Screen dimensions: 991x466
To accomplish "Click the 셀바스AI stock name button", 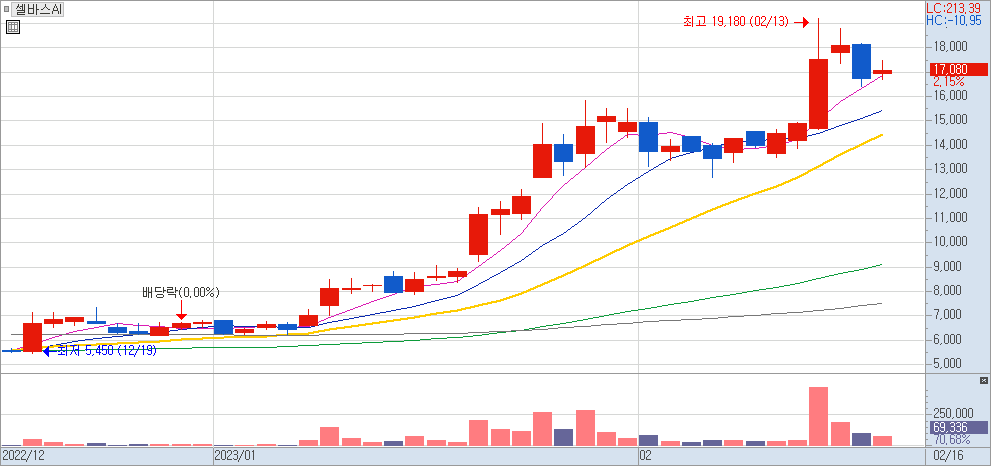I will coord(37,9).
